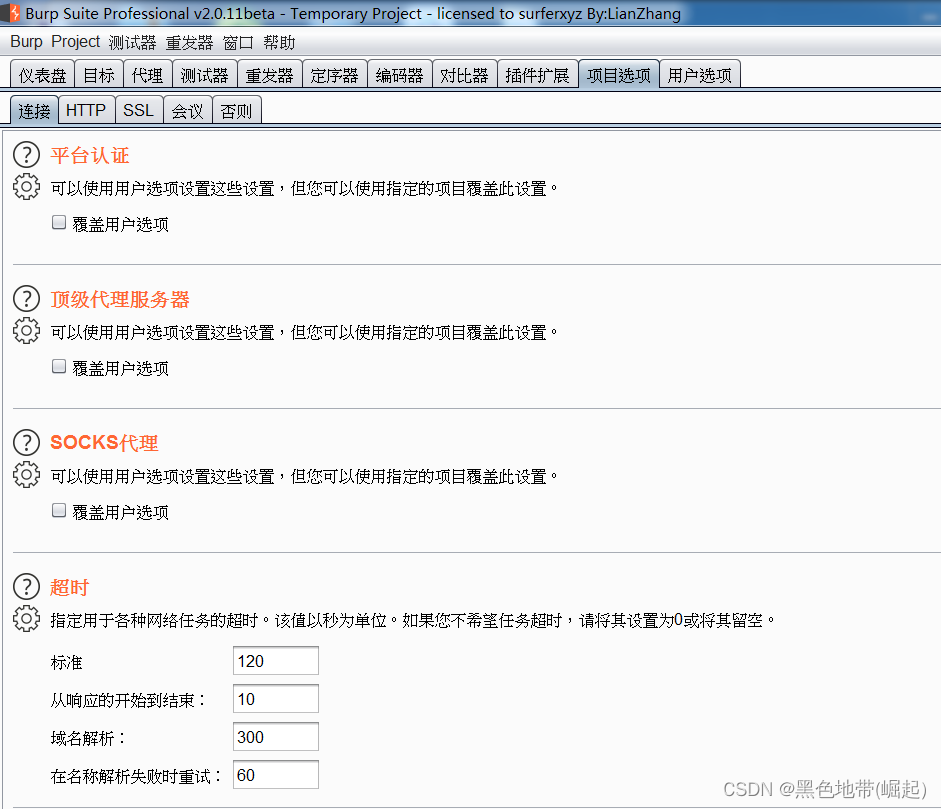Viewport: 941px width, 809px height.
Task: Select the 连接 sub-tab
Action: (x=34, y=110)
